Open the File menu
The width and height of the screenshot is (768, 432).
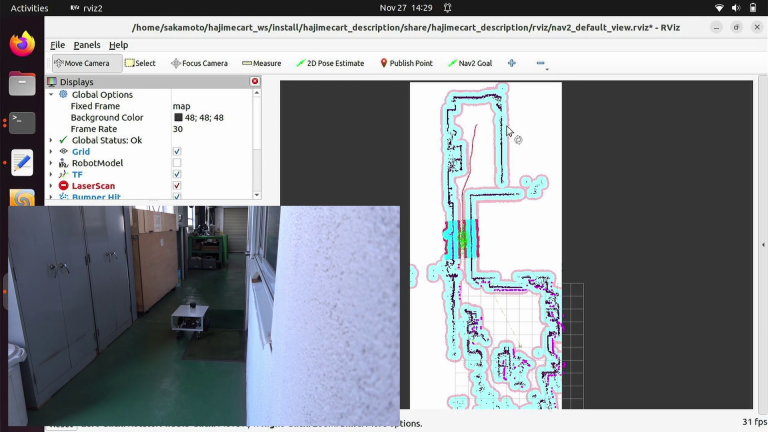(x=57, y=45)
